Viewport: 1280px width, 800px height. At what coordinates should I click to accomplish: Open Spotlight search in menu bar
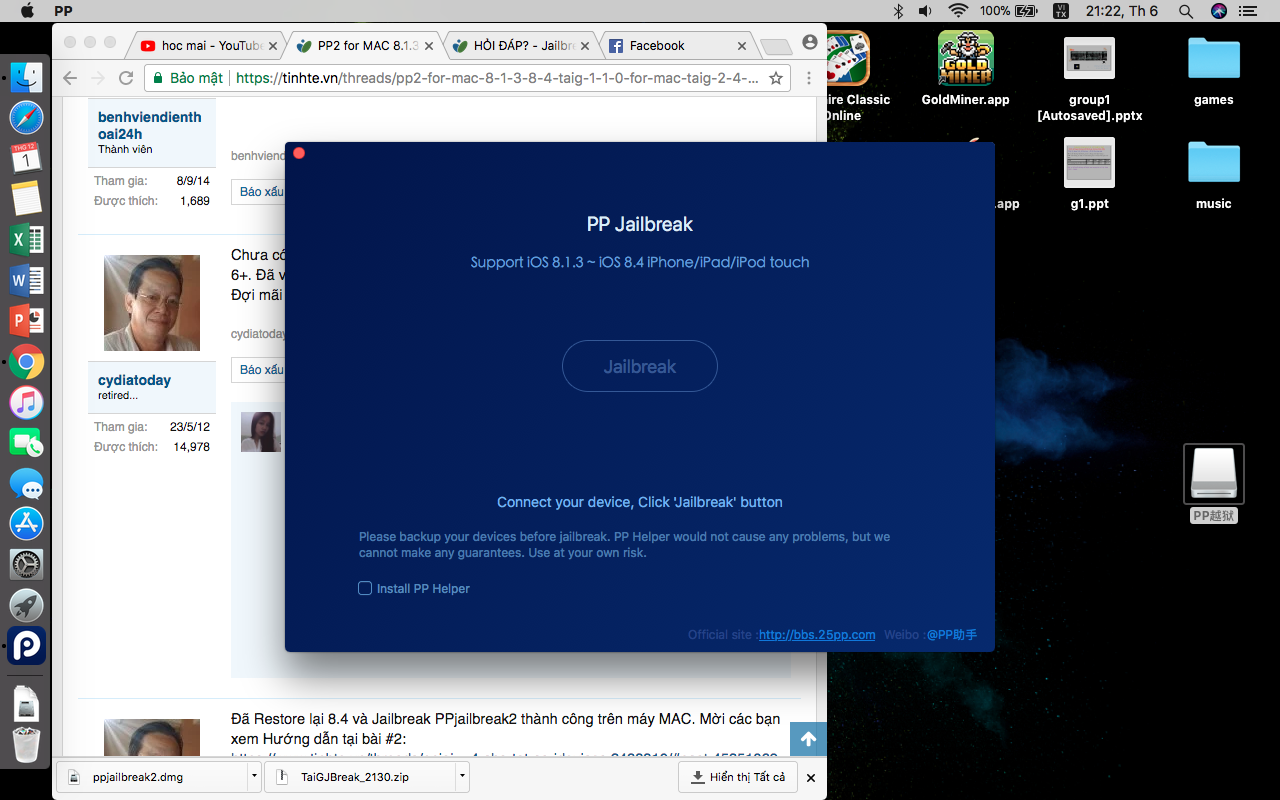1185,11
